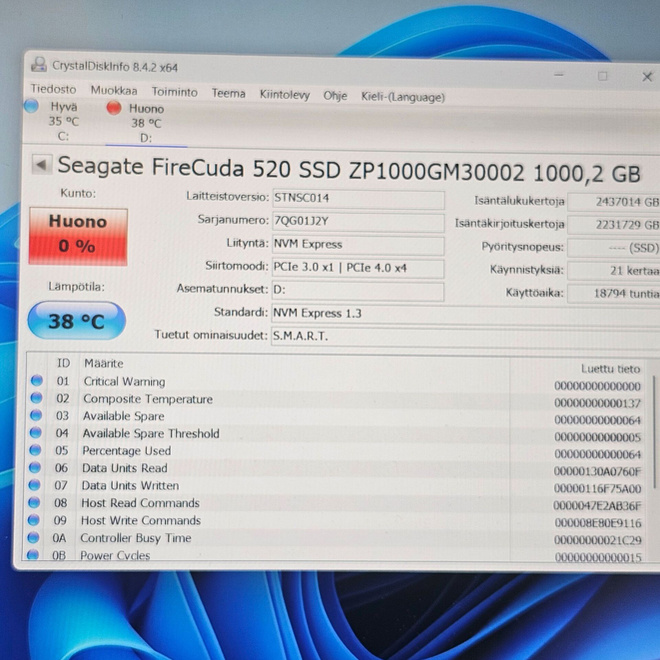Viewport: 660px width, 660px height.
Task: Click the Määrite column header
Action: coord(104,363)
